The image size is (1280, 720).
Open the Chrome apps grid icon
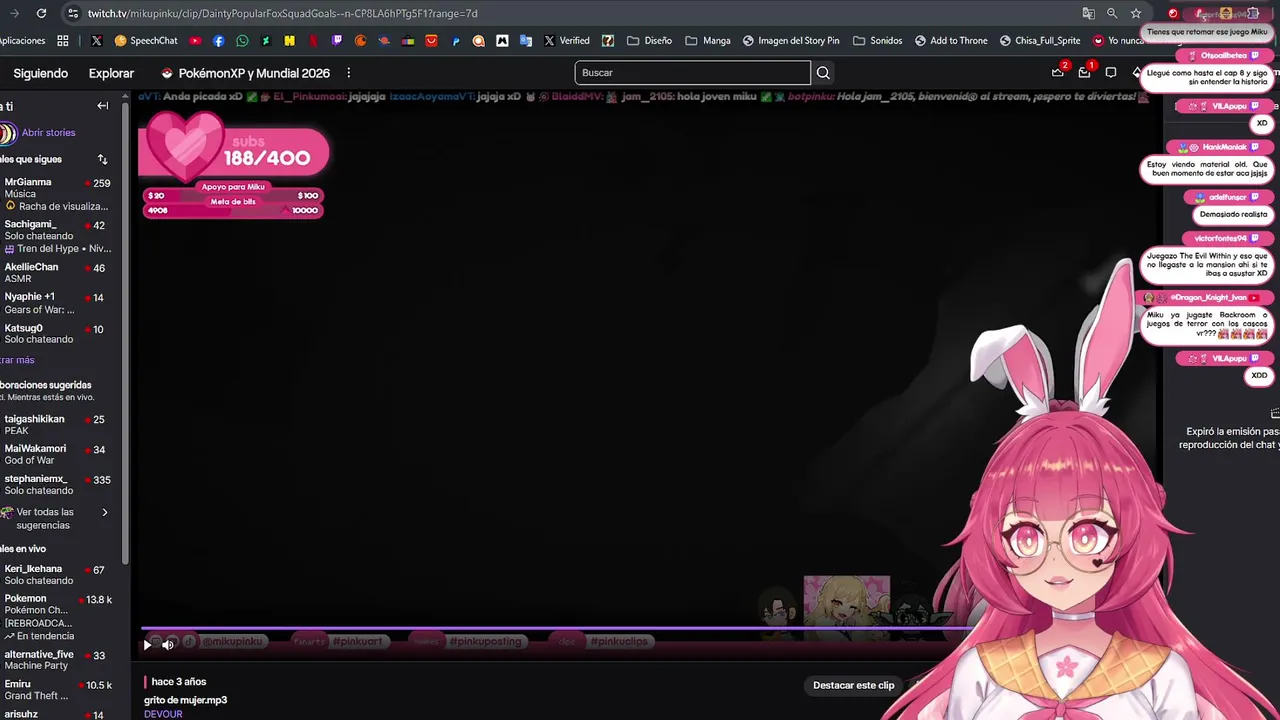pyautogui.click(x=63, y=41)
